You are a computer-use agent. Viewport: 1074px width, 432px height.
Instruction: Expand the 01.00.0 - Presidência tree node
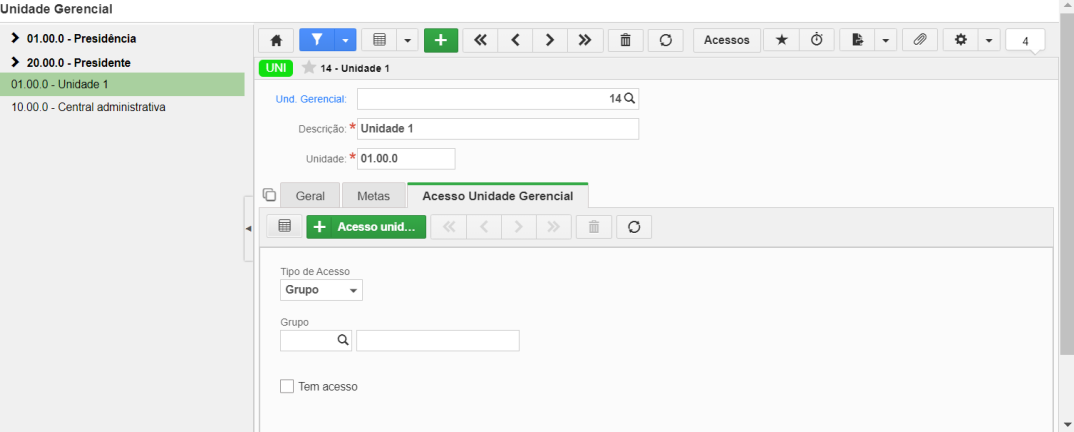pos(16,38)
